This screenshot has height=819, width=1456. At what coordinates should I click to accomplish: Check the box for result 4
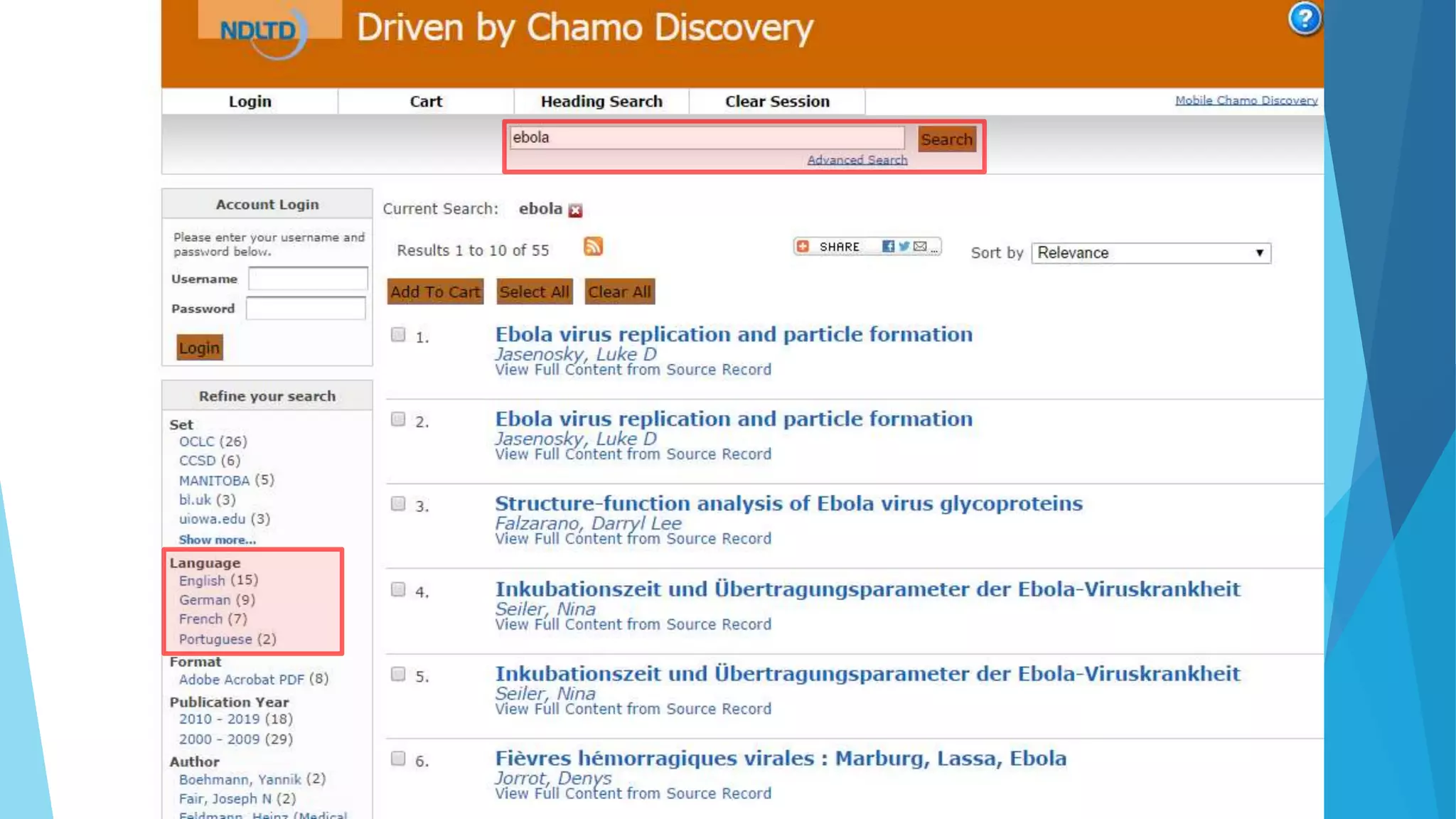tap(398, 589)
